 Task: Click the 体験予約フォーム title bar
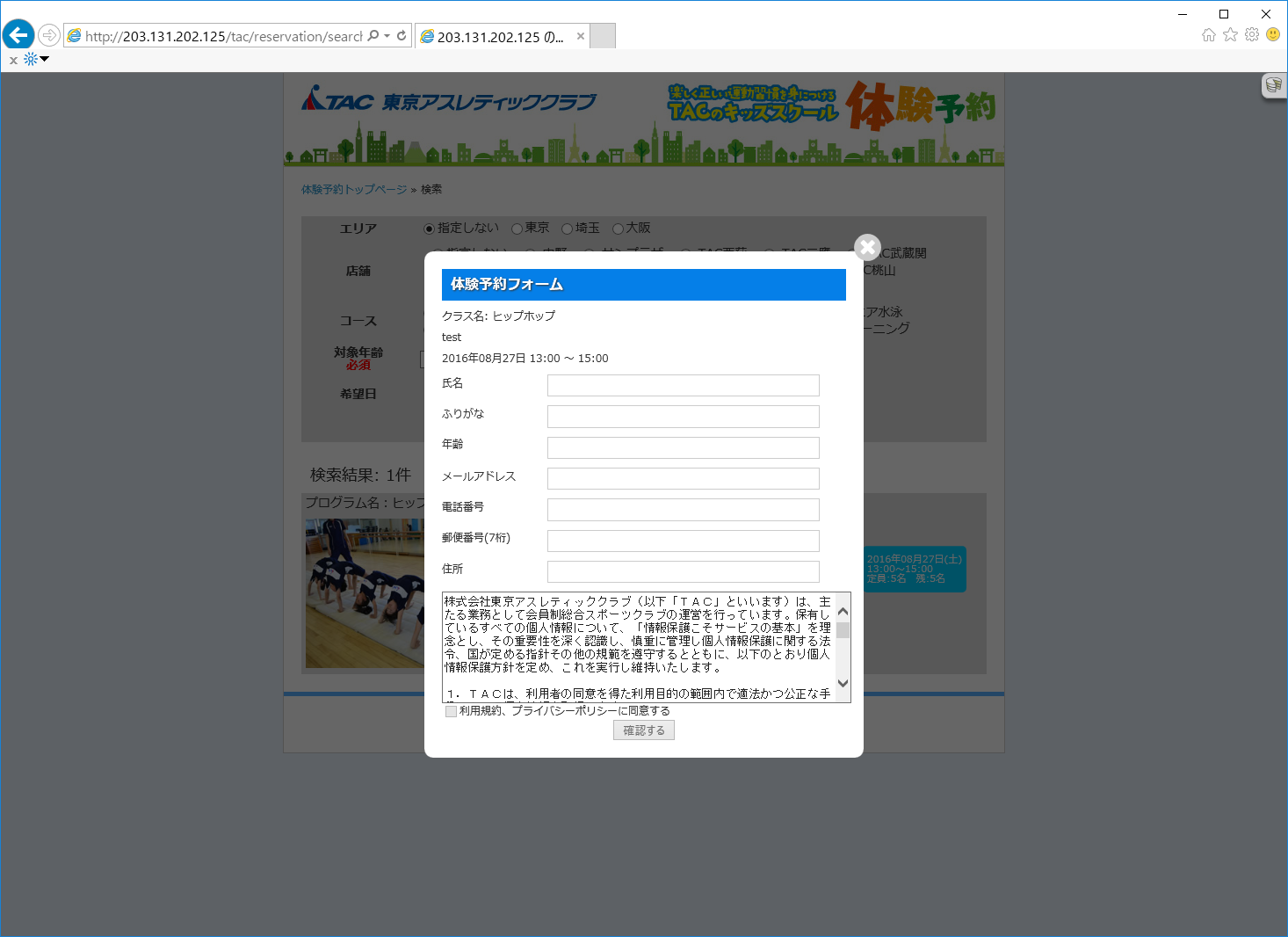[644, 285]
